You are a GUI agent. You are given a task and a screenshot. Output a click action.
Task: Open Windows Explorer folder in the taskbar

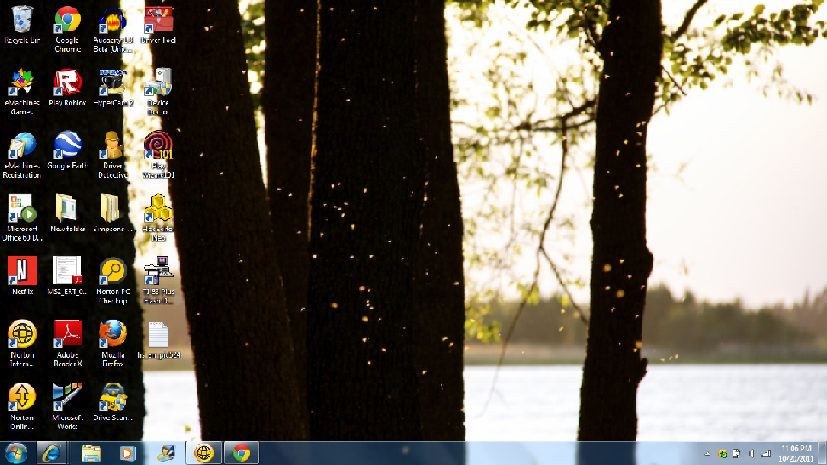[91, 452]
